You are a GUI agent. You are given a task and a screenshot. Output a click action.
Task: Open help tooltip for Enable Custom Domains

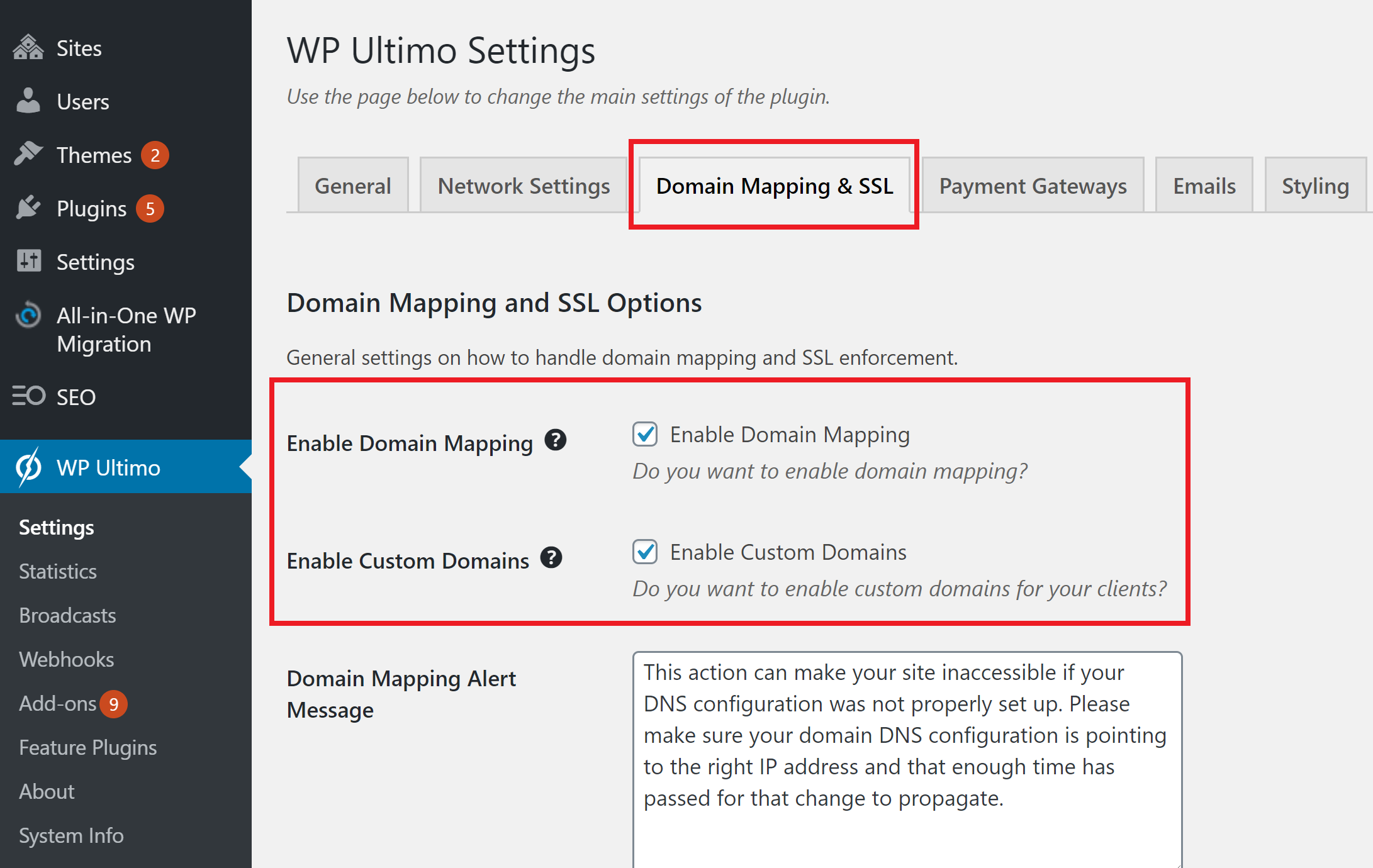coord(551,558)
